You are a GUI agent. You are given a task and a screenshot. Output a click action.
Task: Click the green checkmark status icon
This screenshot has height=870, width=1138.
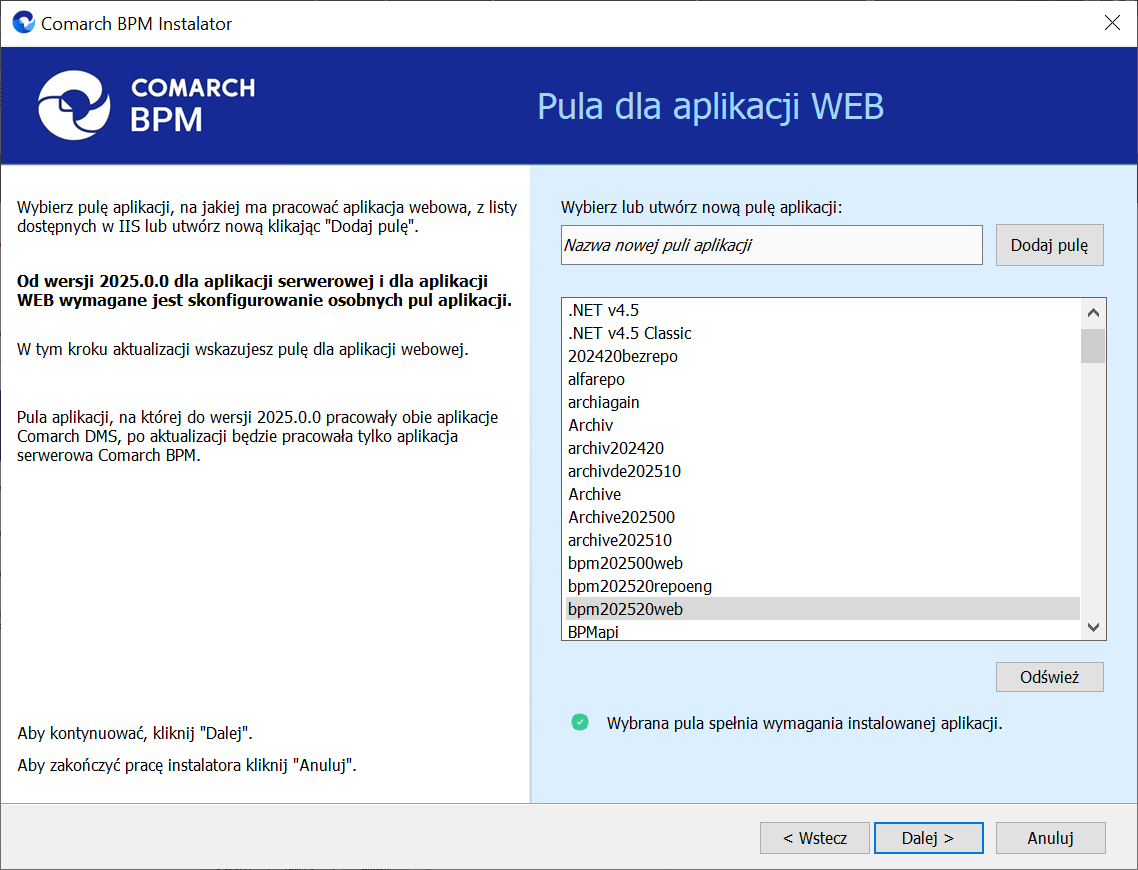tap(580, 722)
